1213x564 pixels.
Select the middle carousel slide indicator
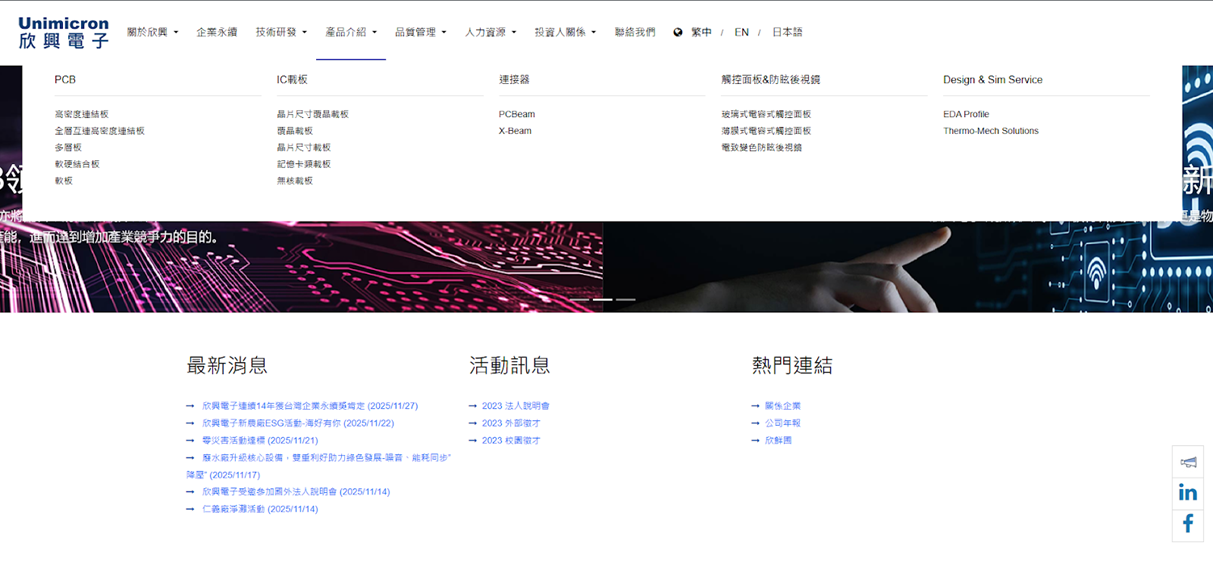[x=603, y=299]
